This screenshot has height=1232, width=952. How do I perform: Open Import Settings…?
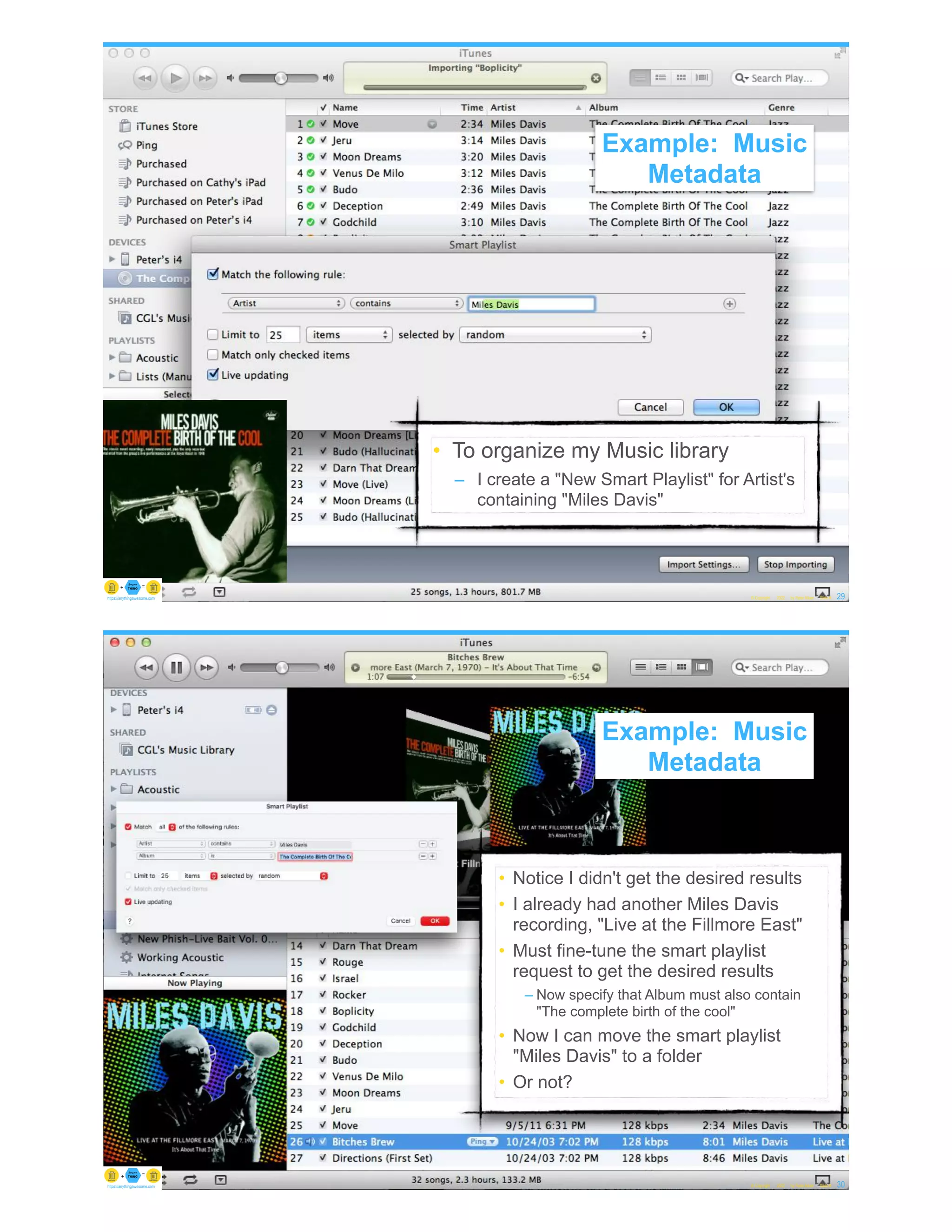tap(703, 564)
